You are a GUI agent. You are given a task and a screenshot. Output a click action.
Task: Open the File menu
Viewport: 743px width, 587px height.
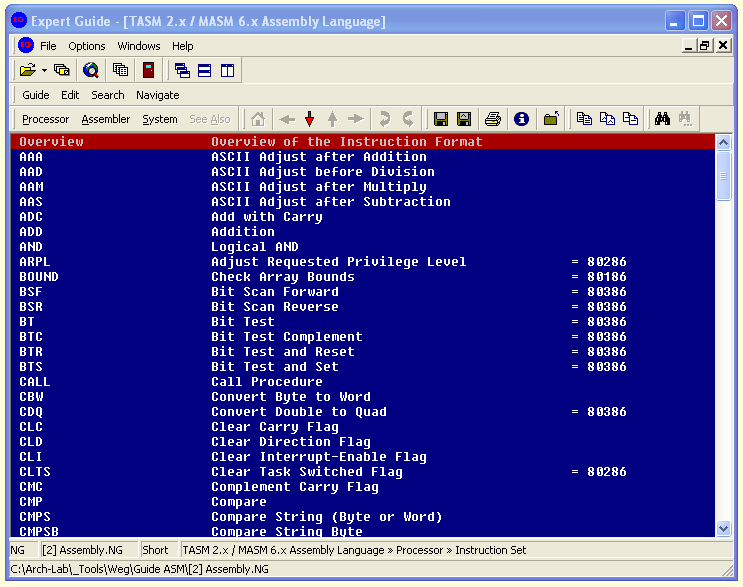point(48,46)
